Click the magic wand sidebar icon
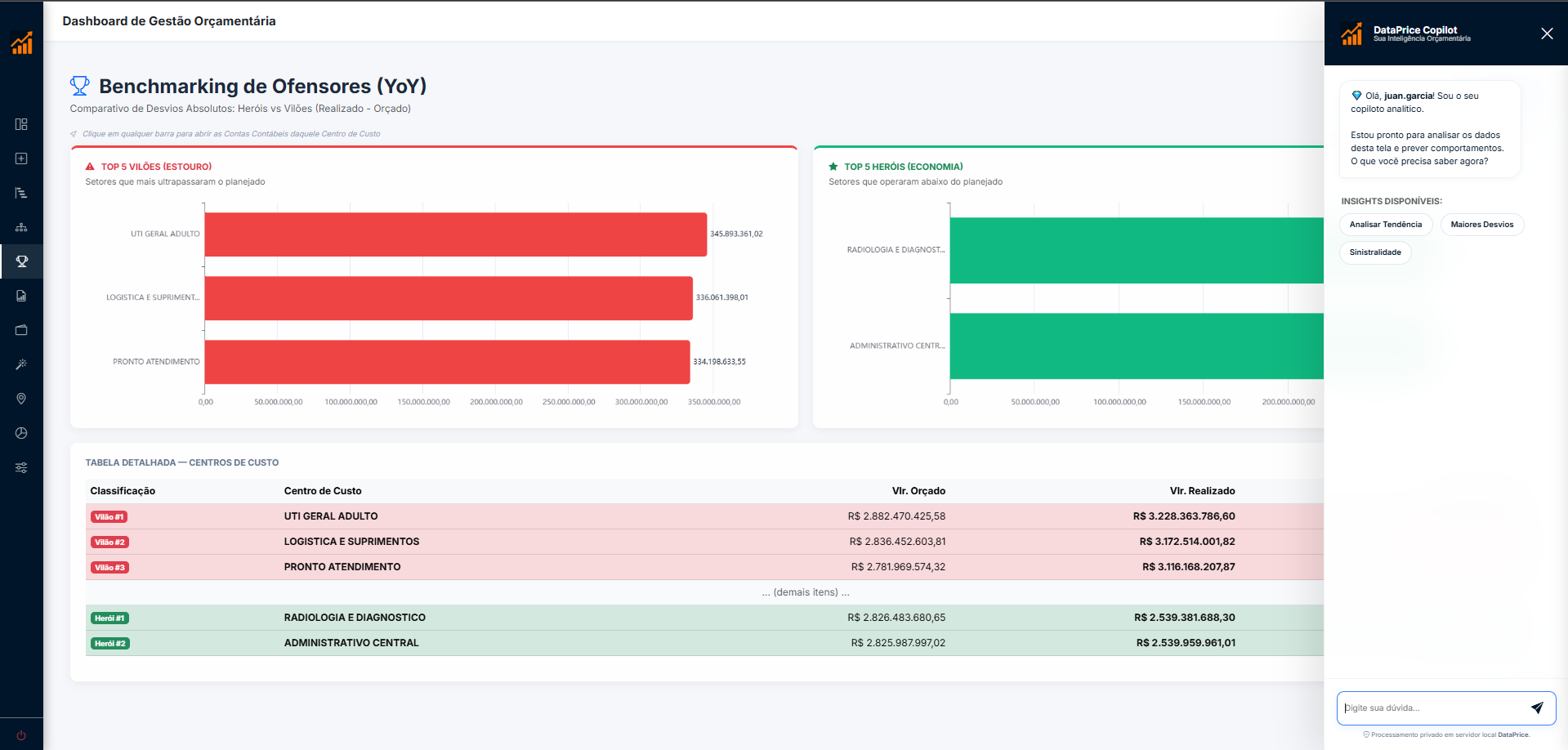 tap(22, 364)
